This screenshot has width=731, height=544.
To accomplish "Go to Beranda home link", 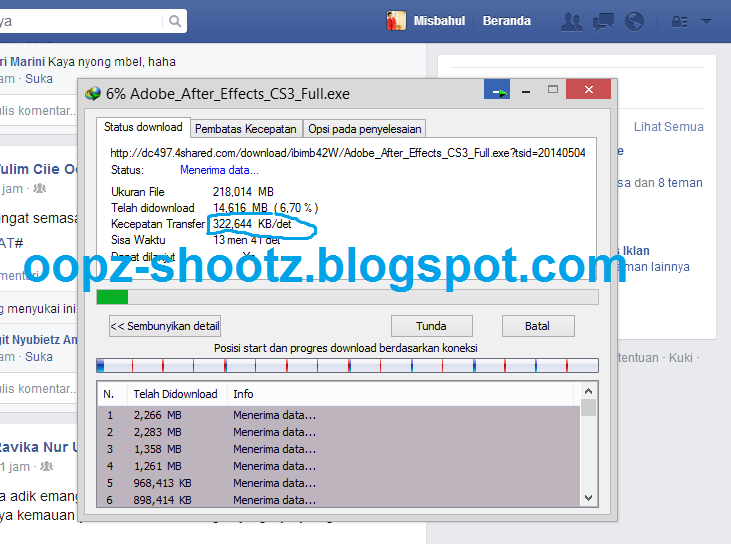I will (507, 21).
